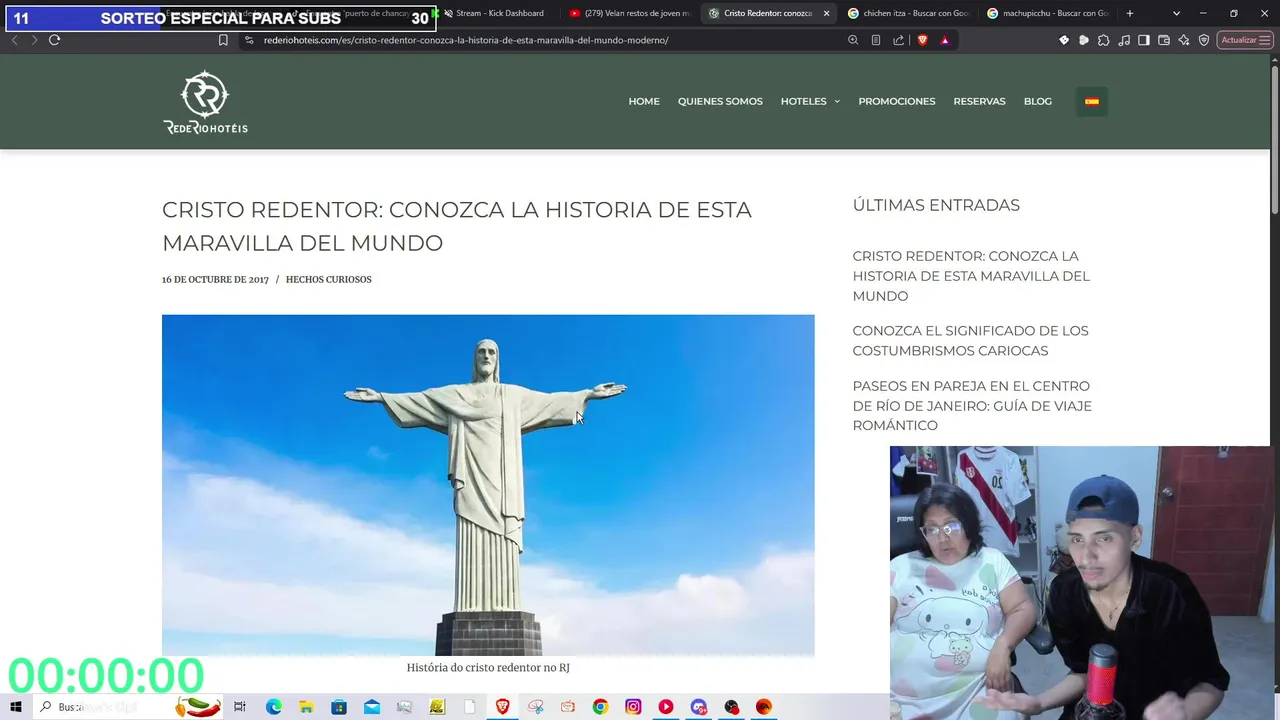Open the Windows Start menu
1280x720 pixels.
(x=15, y=707)
